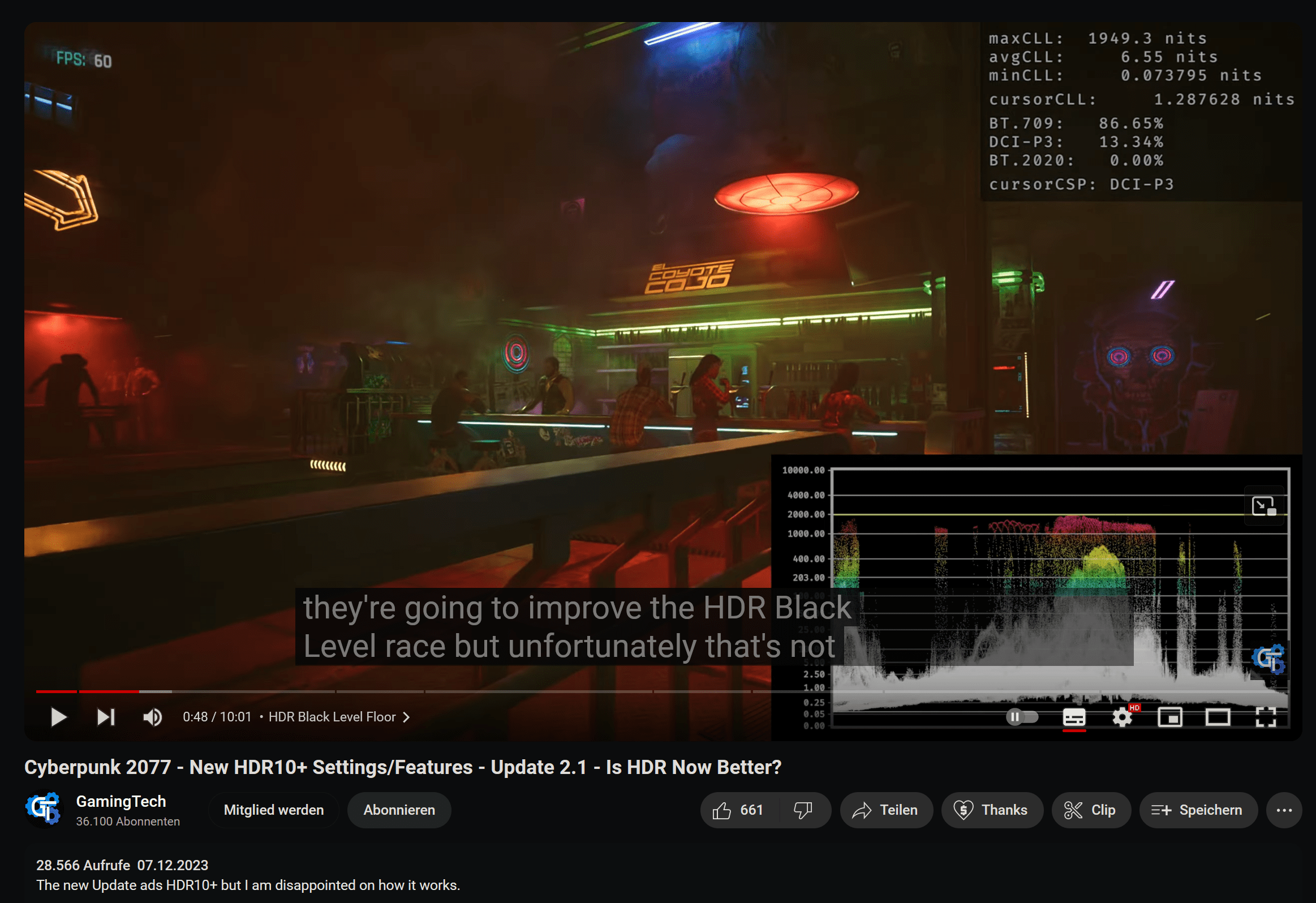Enable theater mode

click(1218, 717)
